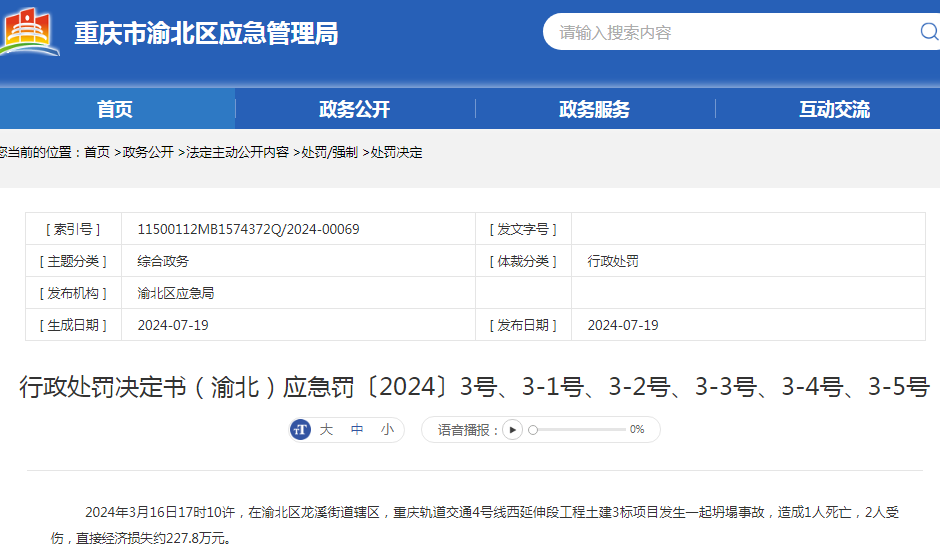Click the audio narration progress slider

[575, 430]
